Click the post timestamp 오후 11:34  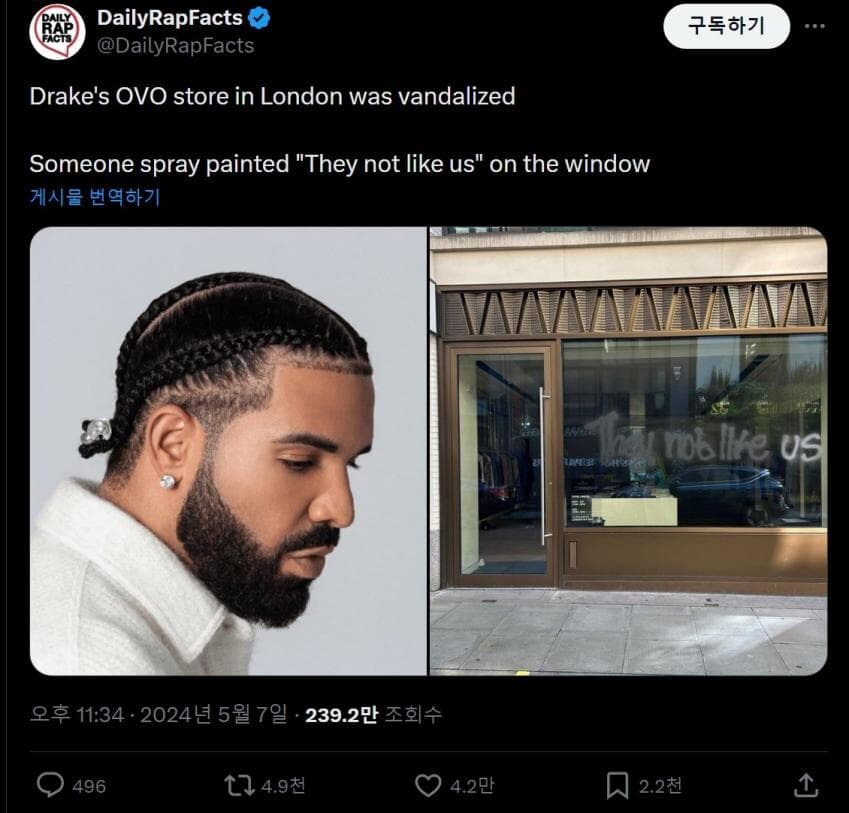77,715
